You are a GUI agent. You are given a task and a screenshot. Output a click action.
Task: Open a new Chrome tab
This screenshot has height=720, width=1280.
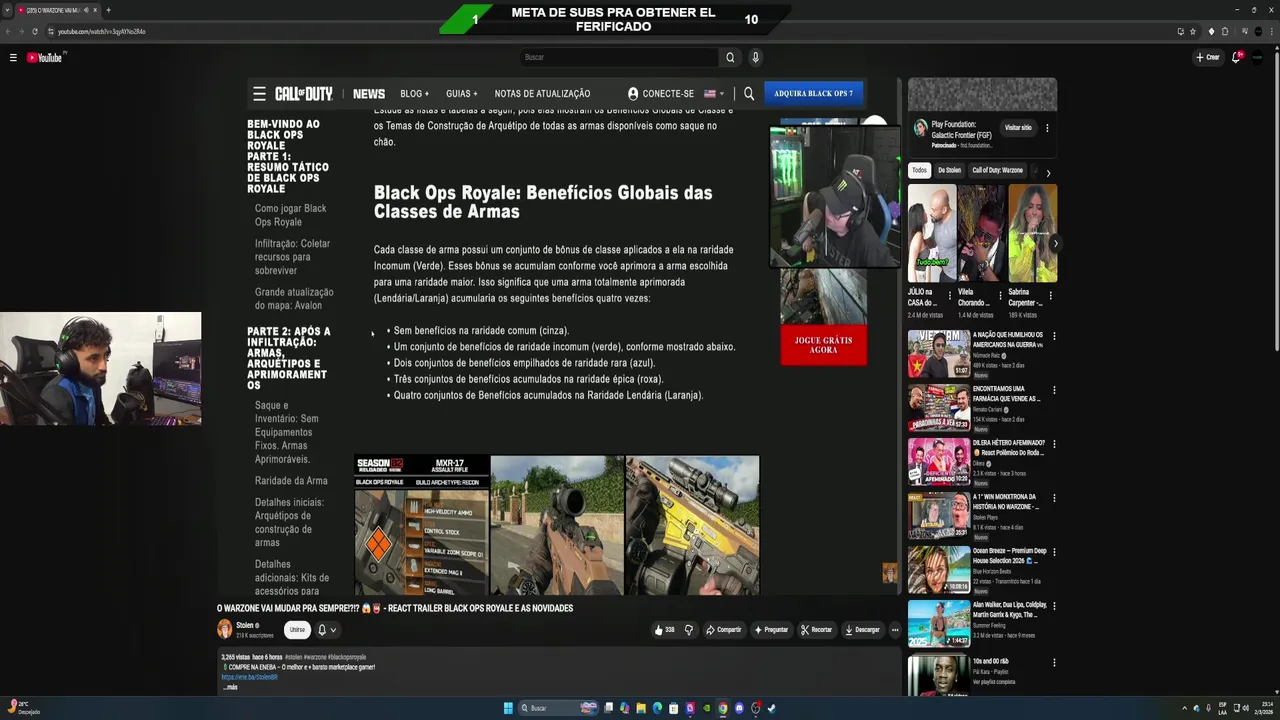tap(108, 10)
